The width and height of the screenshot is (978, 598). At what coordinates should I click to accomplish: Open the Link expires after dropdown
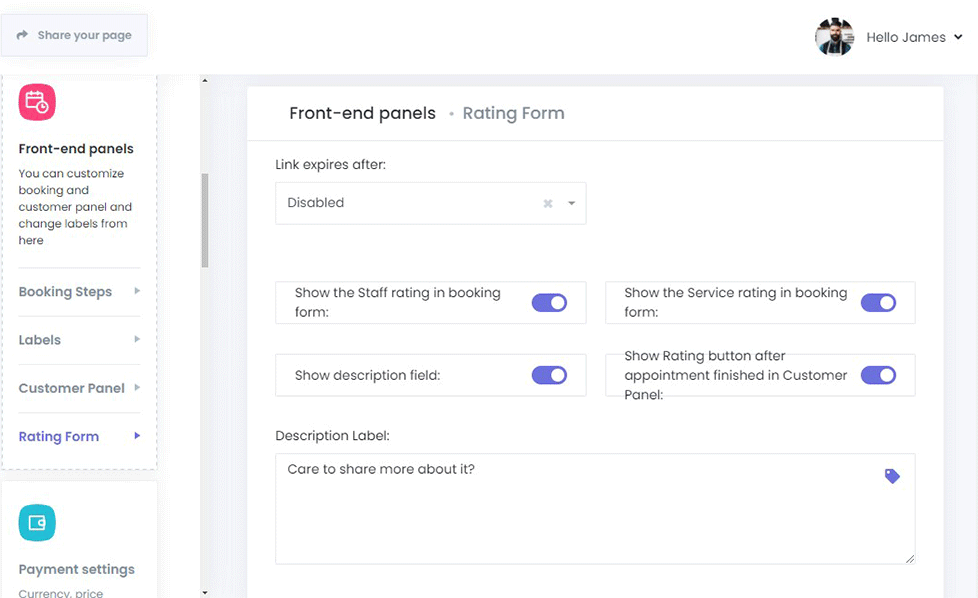tap(572, 203)
